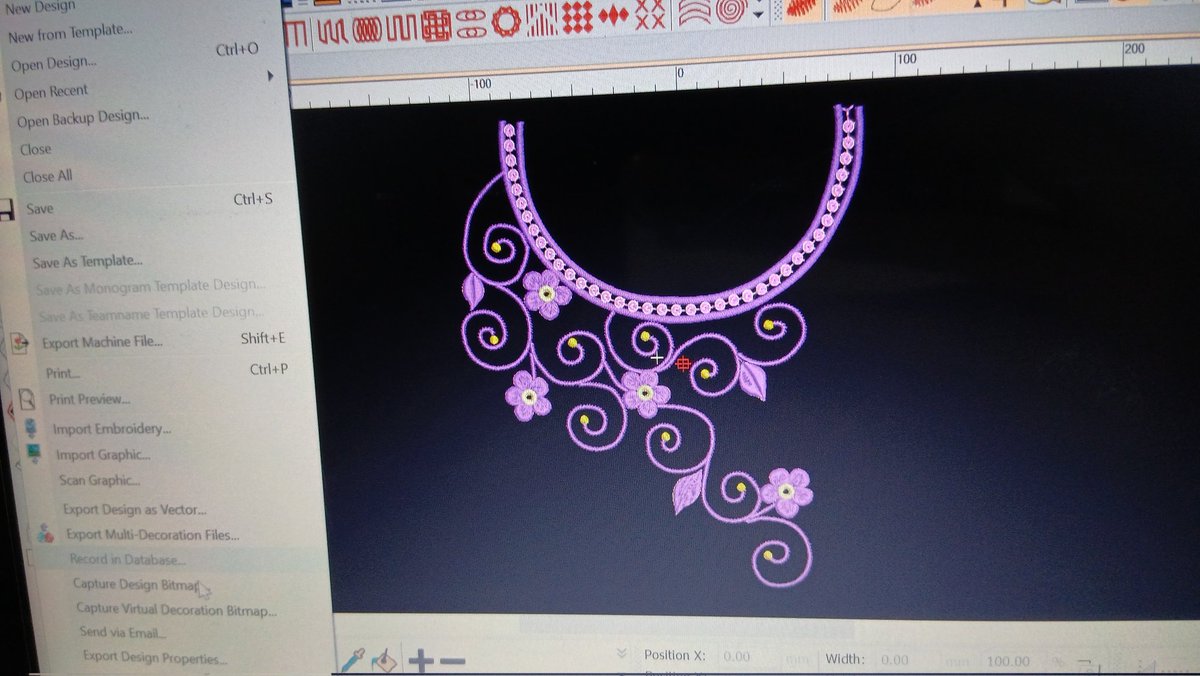Choose Export Design Properties

[155, 658]
